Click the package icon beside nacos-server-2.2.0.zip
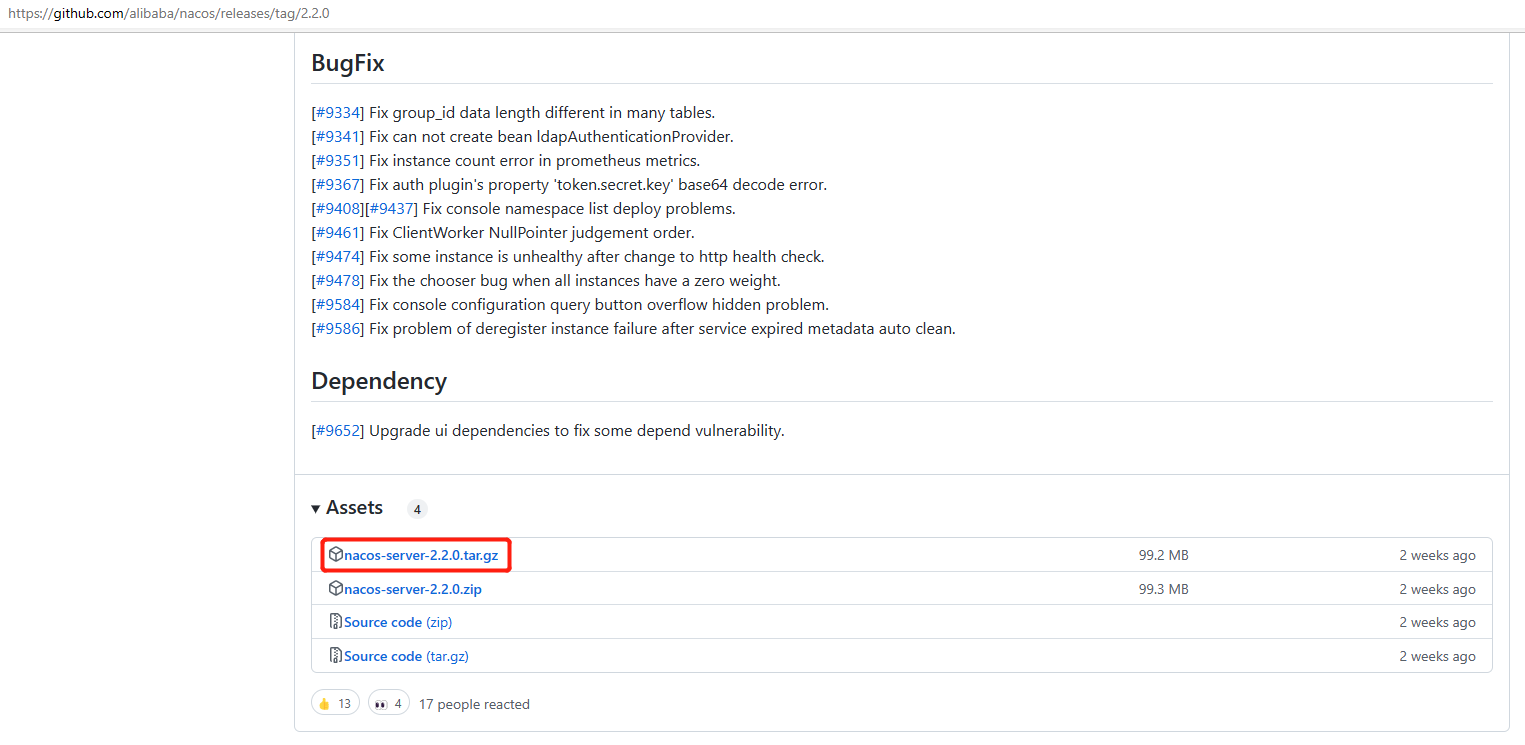Screen dimensions: 1525x745 coord(336,588)
